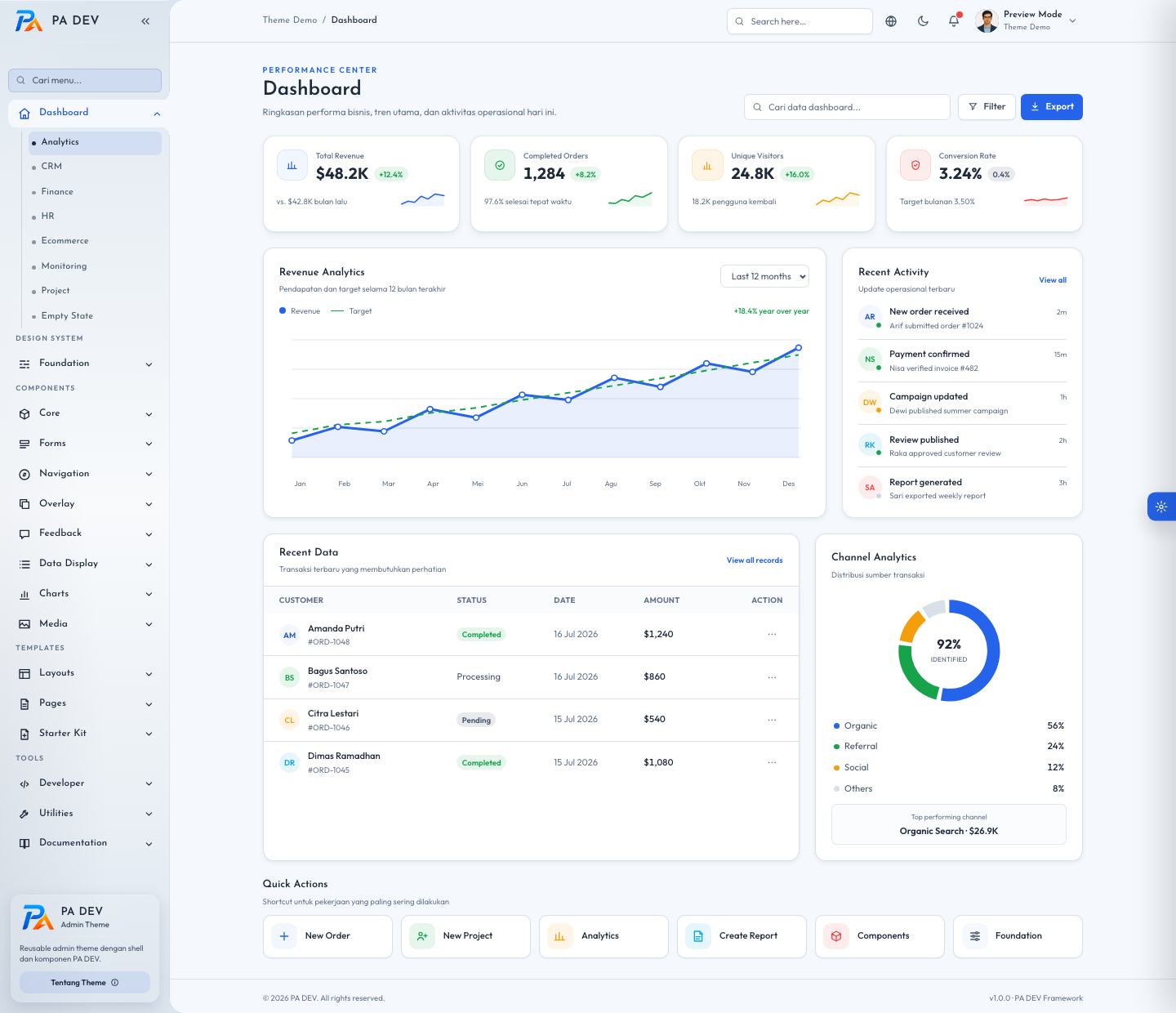Open the Monitoring submenu item
This screenshot has width=1176, height=1013.
click(95, 266)
